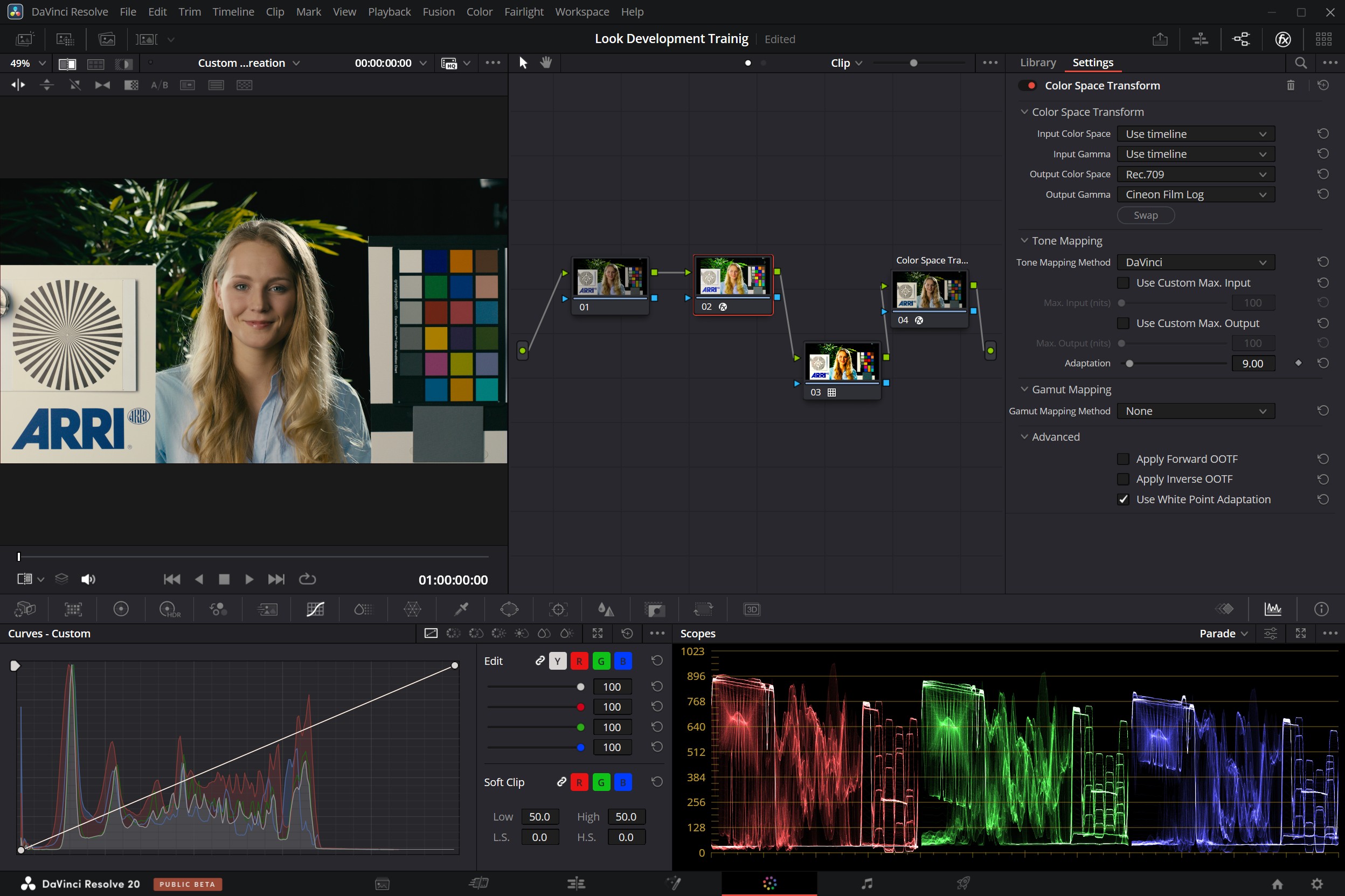Play the clip forward
The height and width of the screenshot is (896, 1345).
pos(249,579)
